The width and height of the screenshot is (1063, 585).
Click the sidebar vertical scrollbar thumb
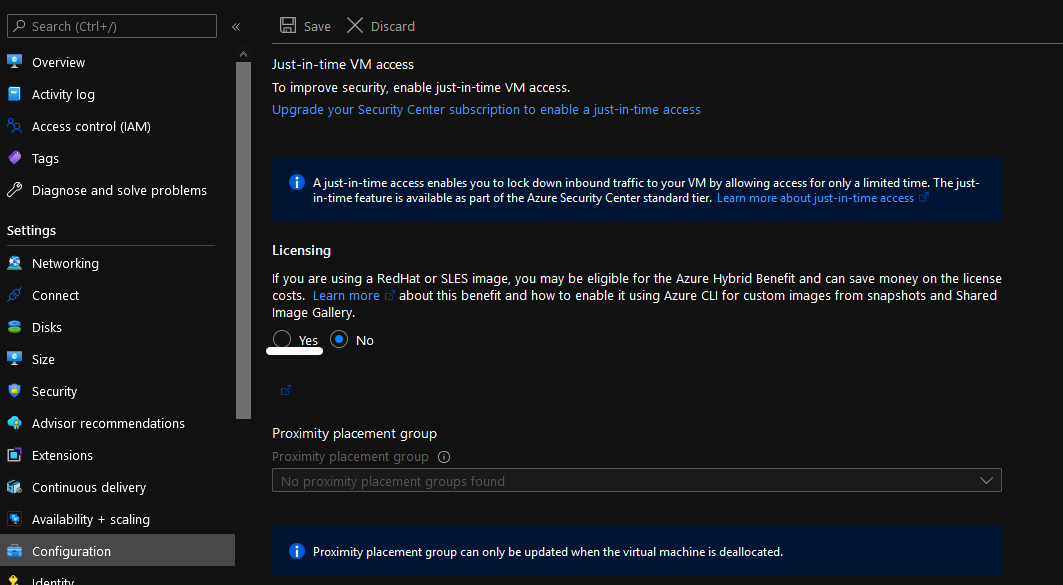tap(243, 241)
